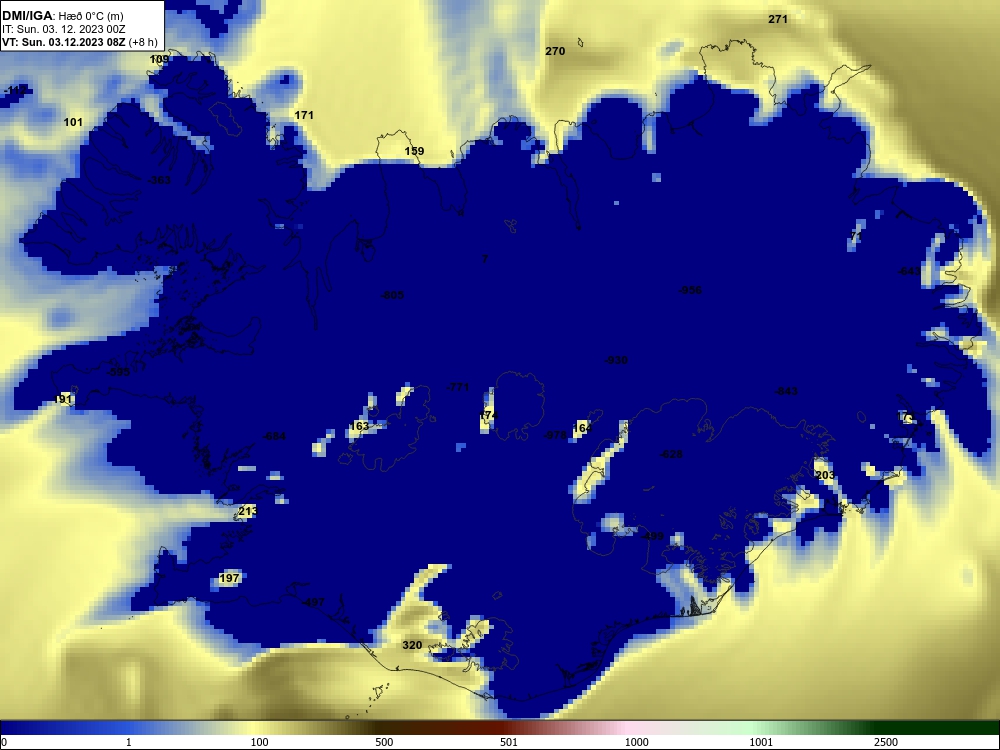1000x750 pixels.
Task: Click the "-112" value label
Action: click(15, 91)
